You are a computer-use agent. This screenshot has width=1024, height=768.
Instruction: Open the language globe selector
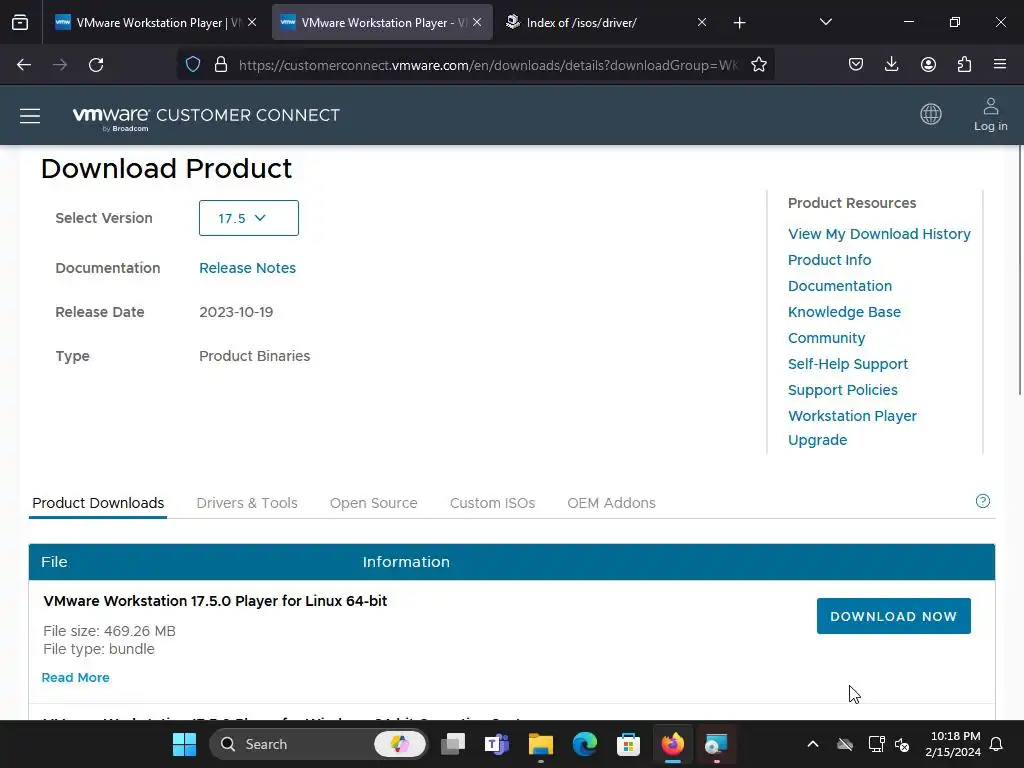tap(931, 114)
